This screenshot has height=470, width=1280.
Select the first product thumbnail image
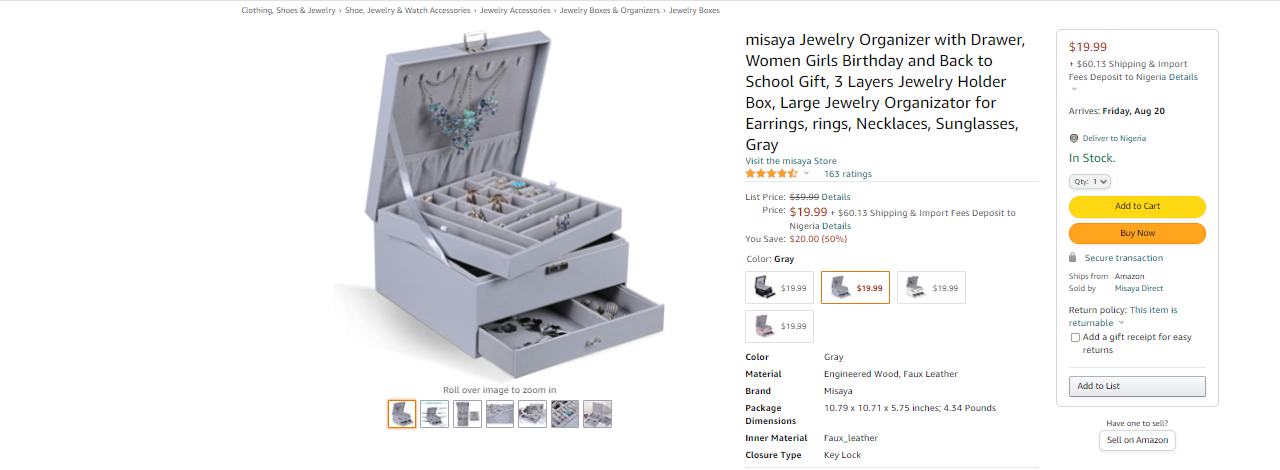(402, 414)
